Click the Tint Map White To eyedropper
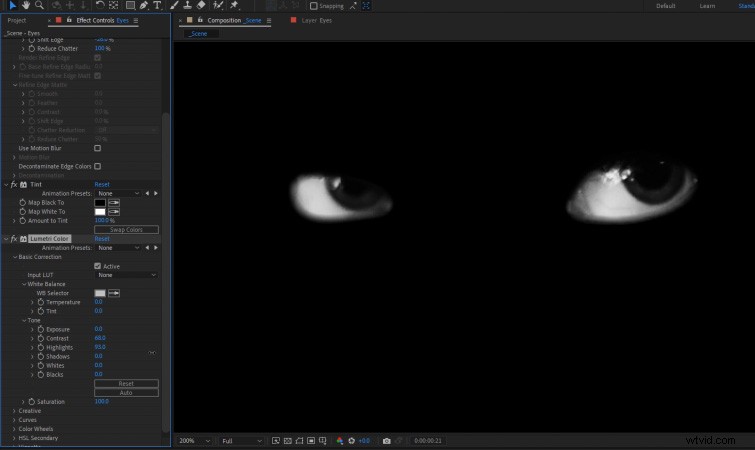The width and height of the screenshot is (755, 450). coord(114,212)
